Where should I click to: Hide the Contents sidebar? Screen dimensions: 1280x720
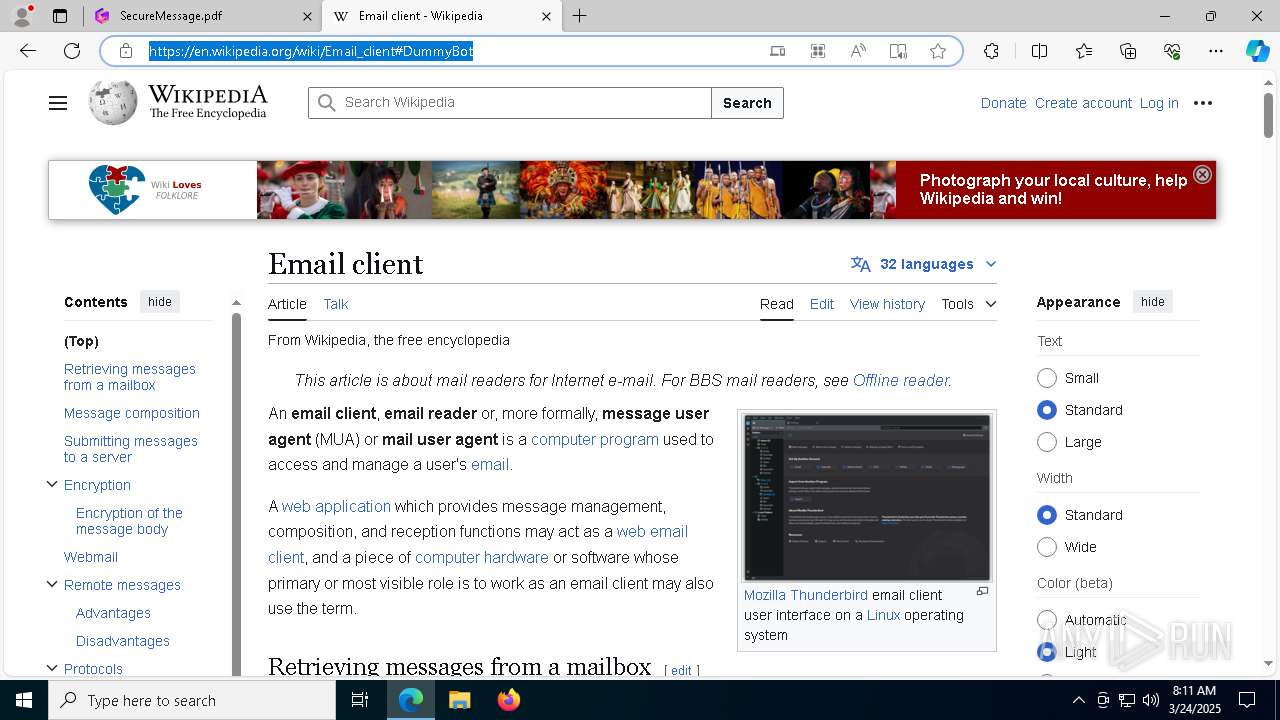pyautogui.click(x=160, y=301)
